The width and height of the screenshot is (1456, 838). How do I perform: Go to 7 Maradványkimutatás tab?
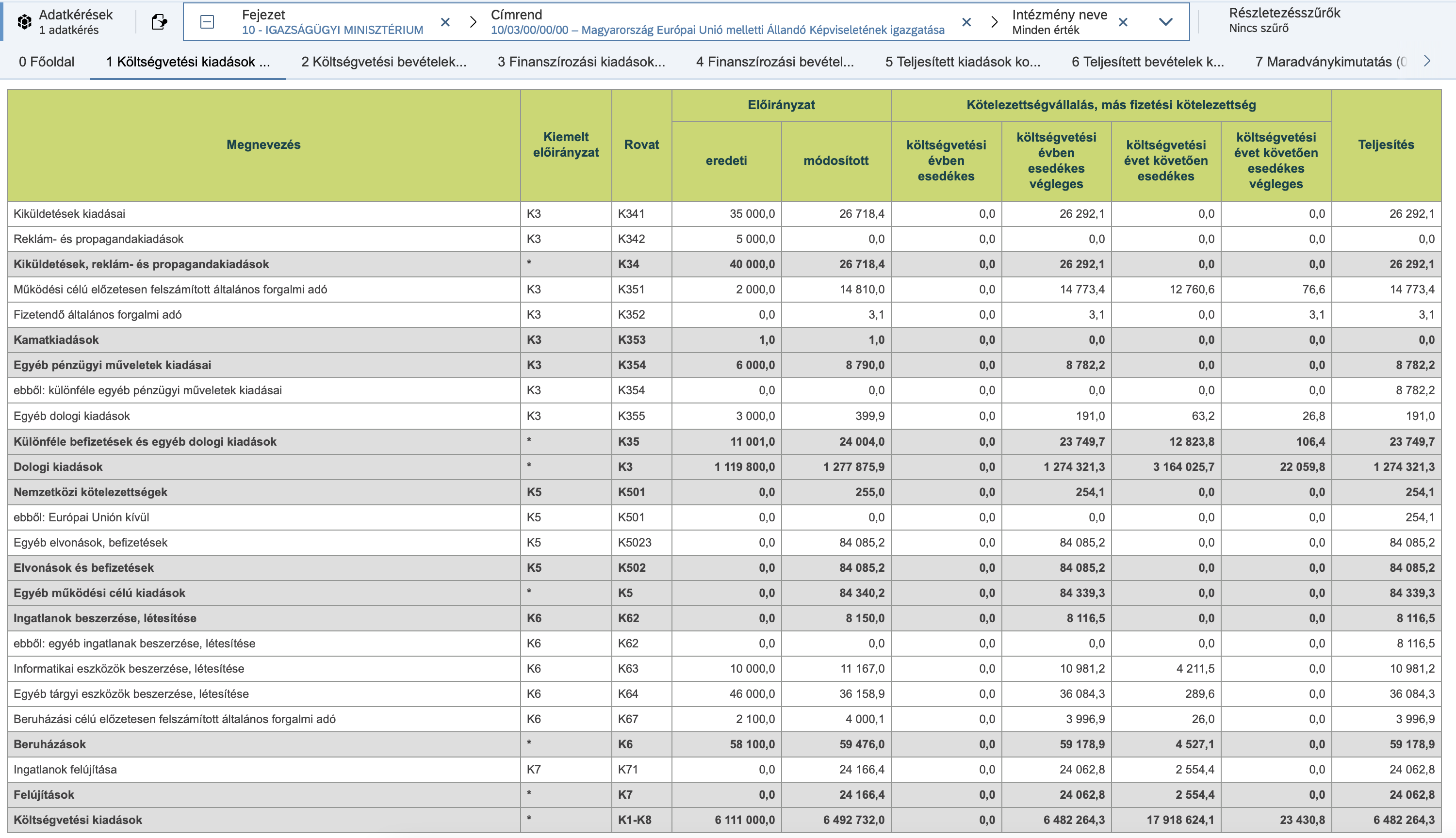(x=1330, y=62)
